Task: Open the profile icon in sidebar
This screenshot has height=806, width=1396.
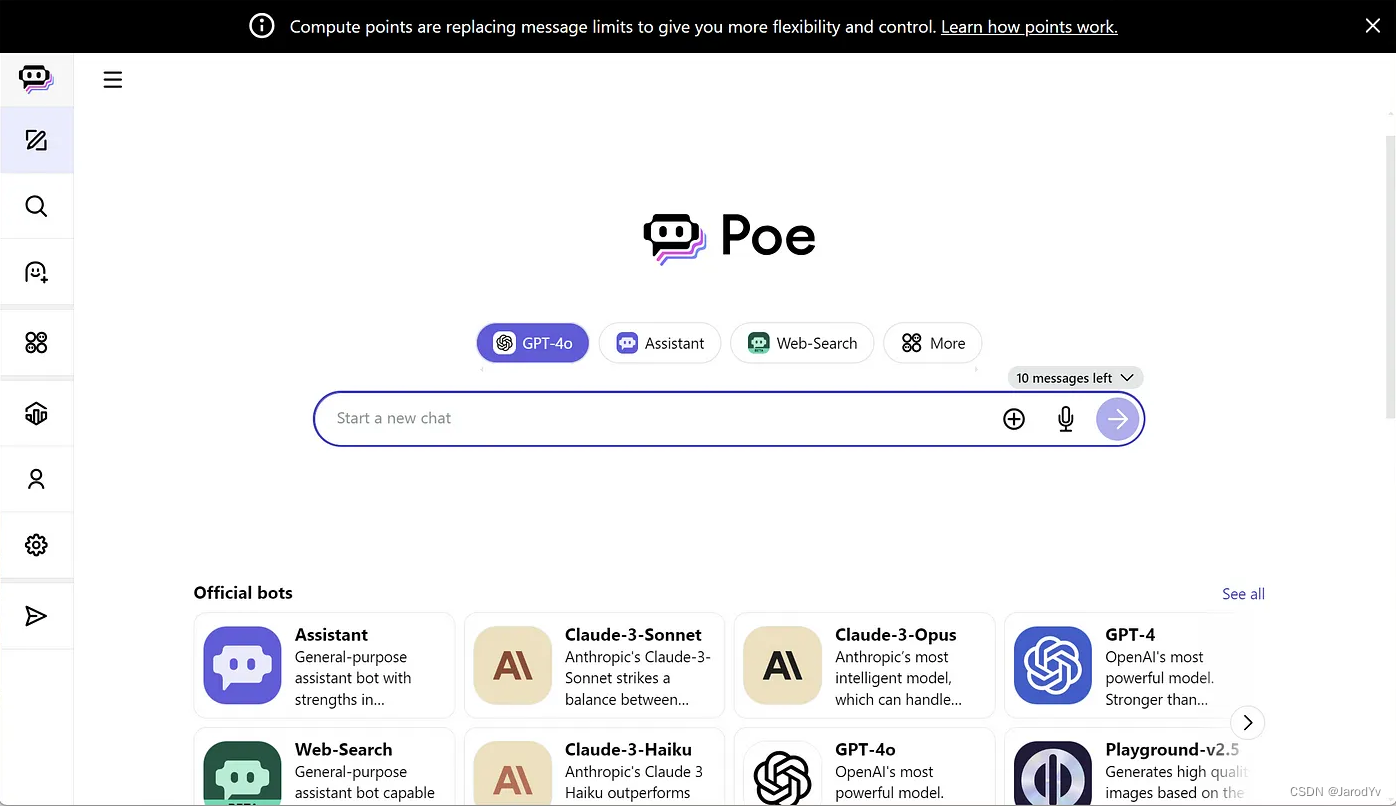Action: point(36,479)
